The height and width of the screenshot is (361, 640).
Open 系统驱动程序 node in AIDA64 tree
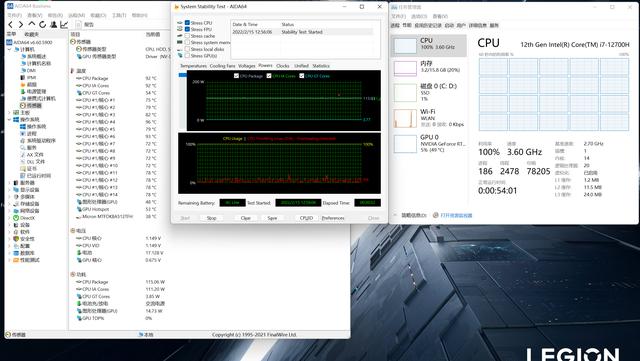tap(41, 140)
